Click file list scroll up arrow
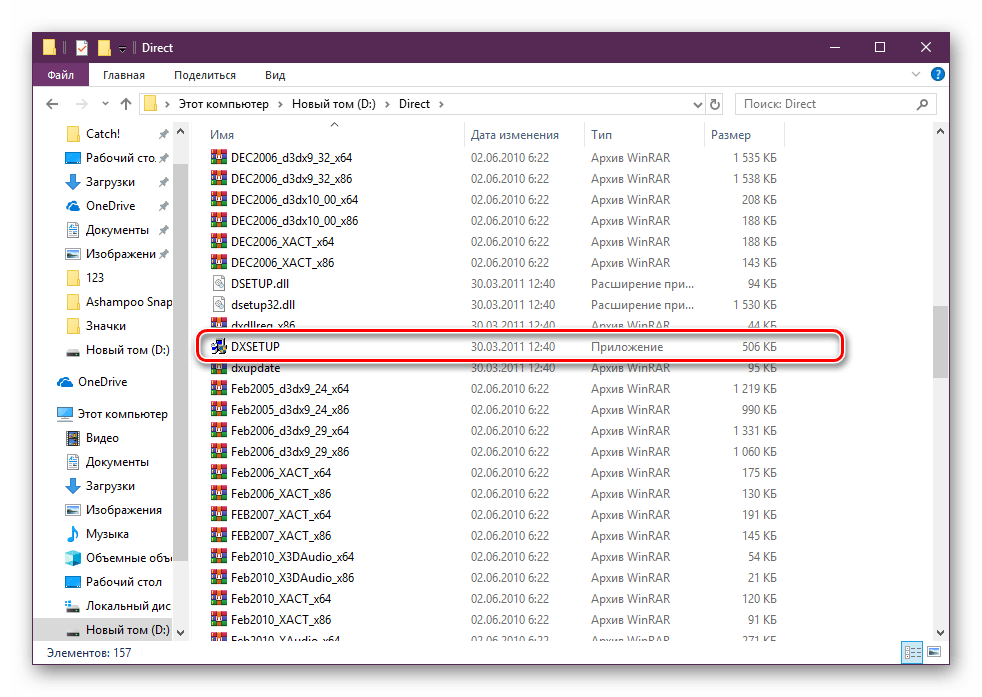This screenshot has height=697, width=982. coord(939,132)
